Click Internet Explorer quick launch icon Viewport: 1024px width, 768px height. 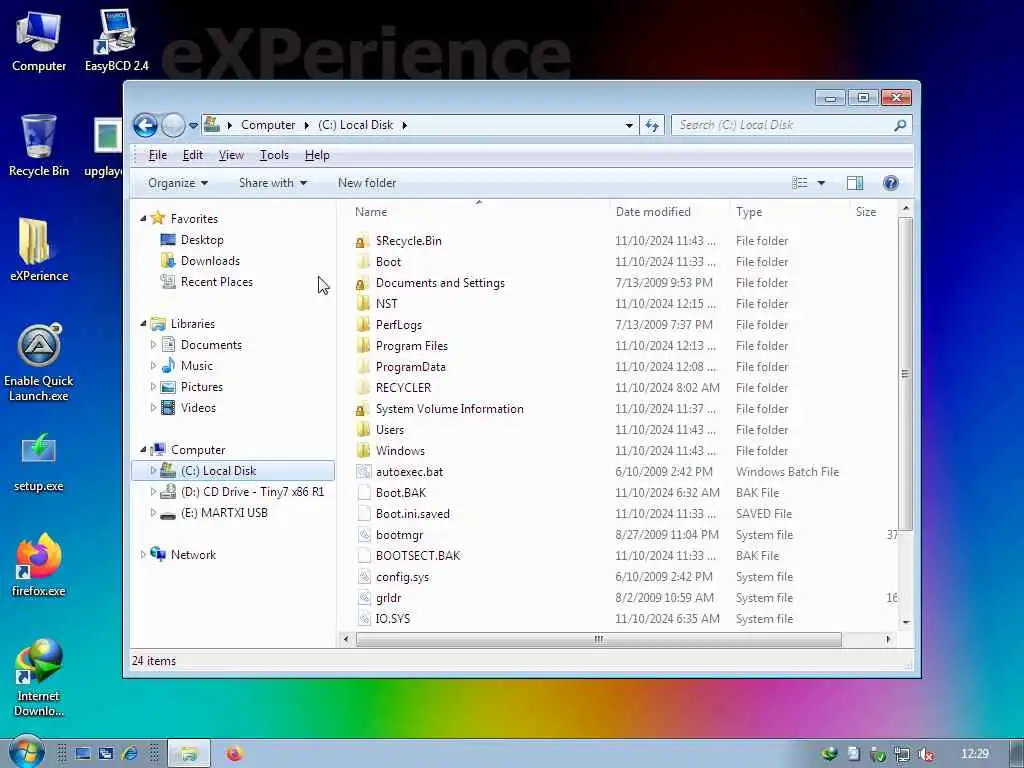coord(129,754)
